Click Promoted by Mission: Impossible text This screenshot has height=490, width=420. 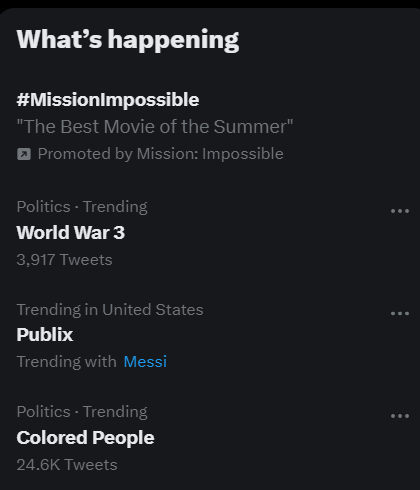160,154
